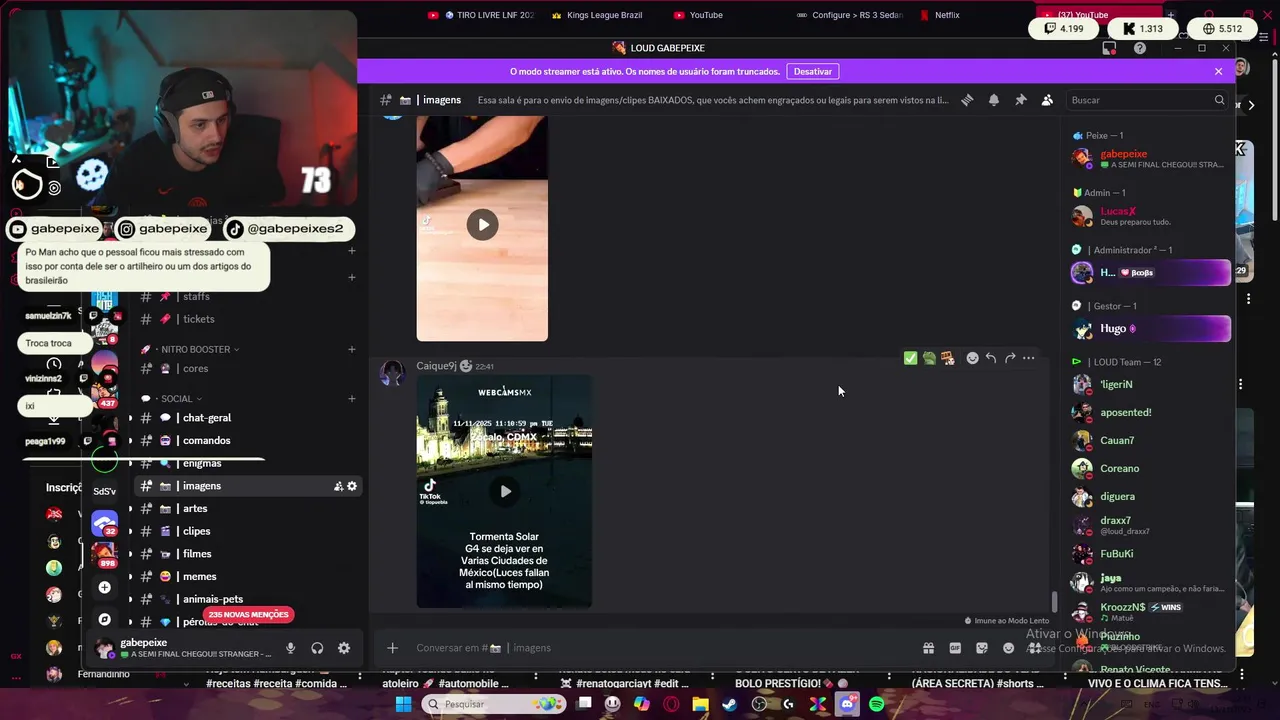
Task: Open the more options dots on Caique9j's message
Action: pyautogui.click(x=1028, y=358)
